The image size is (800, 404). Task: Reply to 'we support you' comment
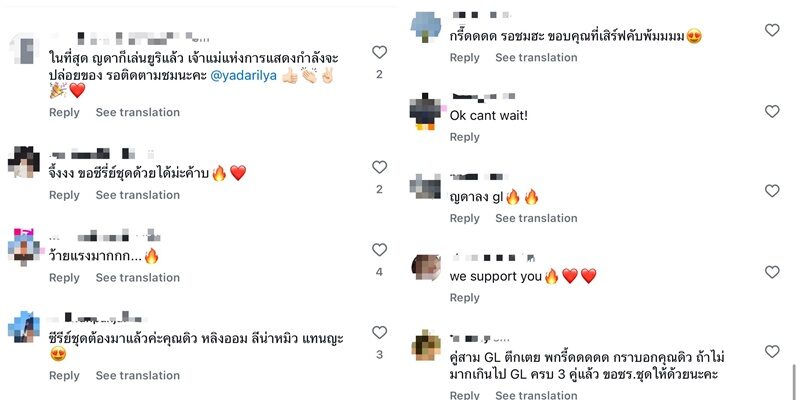464,298
